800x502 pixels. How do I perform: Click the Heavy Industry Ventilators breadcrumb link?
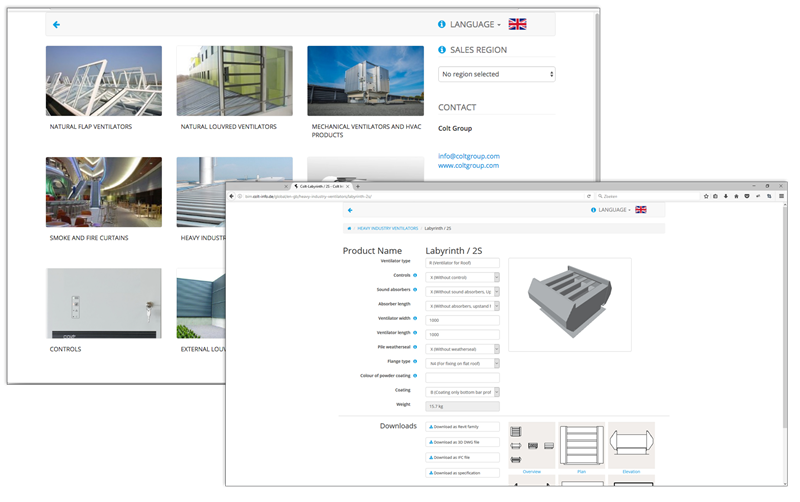click(388, 229)
